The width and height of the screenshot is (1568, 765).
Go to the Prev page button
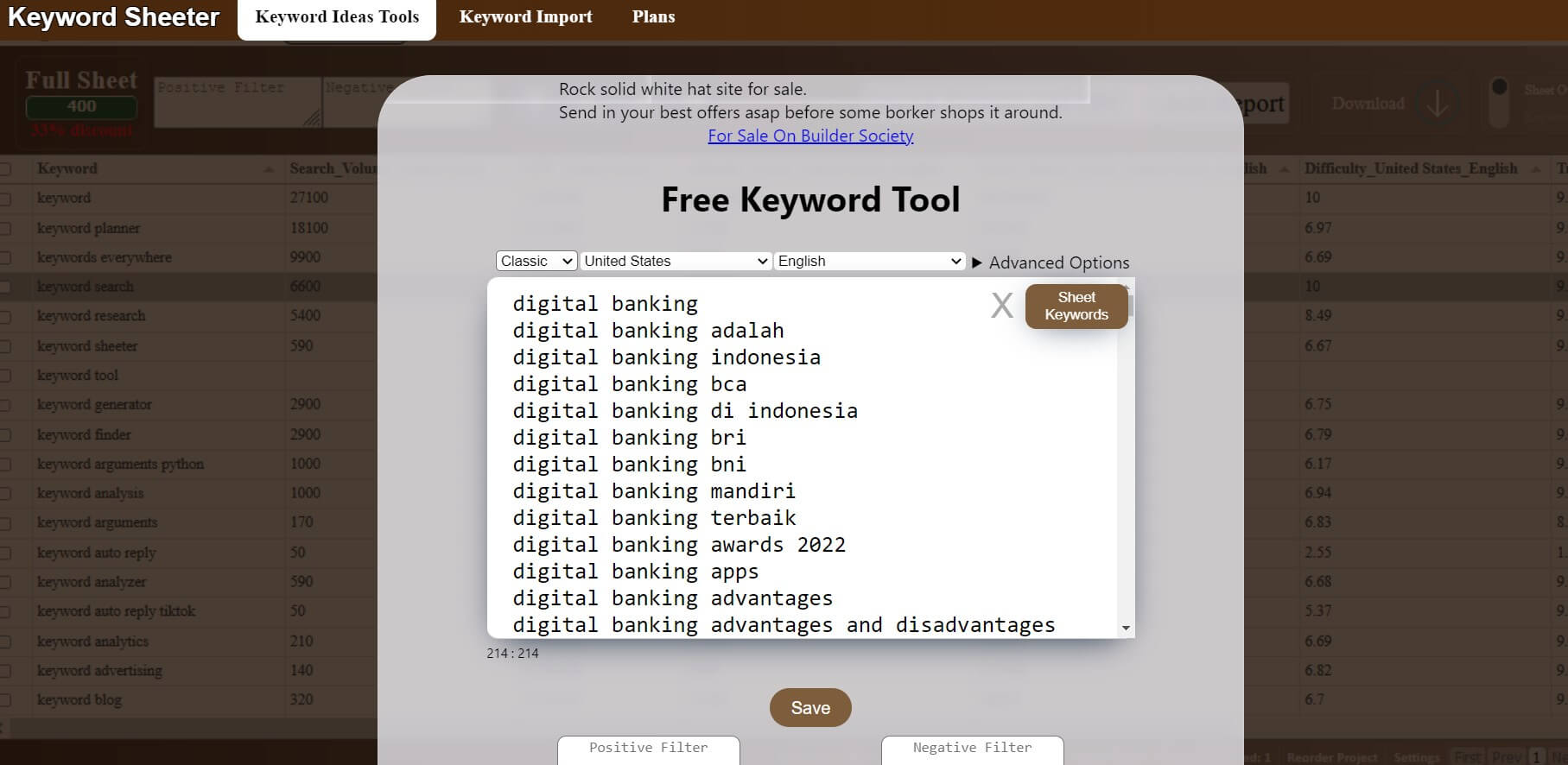1508,756
